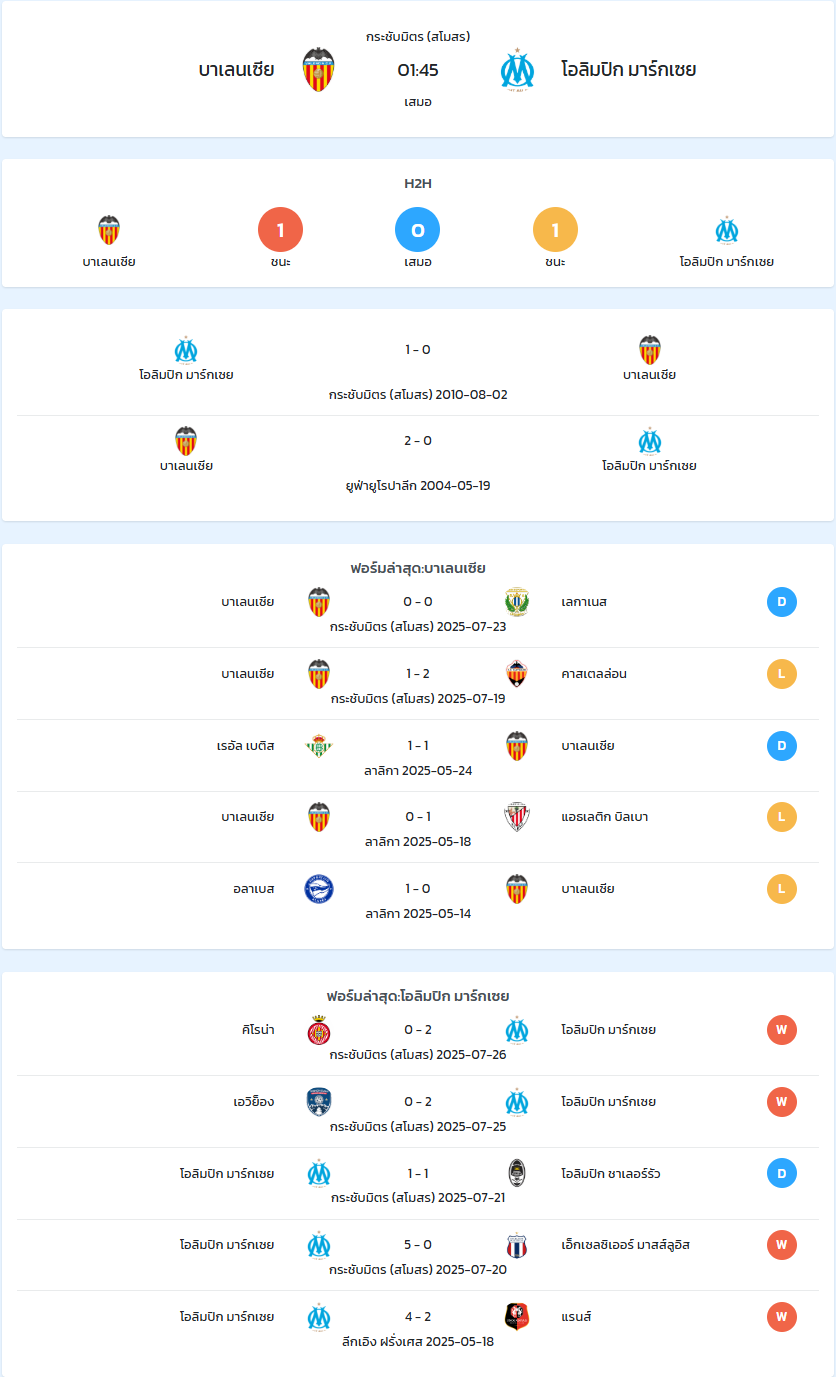The height and width of the screenshot is (1377, 836).
Task: Open the Leganes team crest
Action: (517, 602)
